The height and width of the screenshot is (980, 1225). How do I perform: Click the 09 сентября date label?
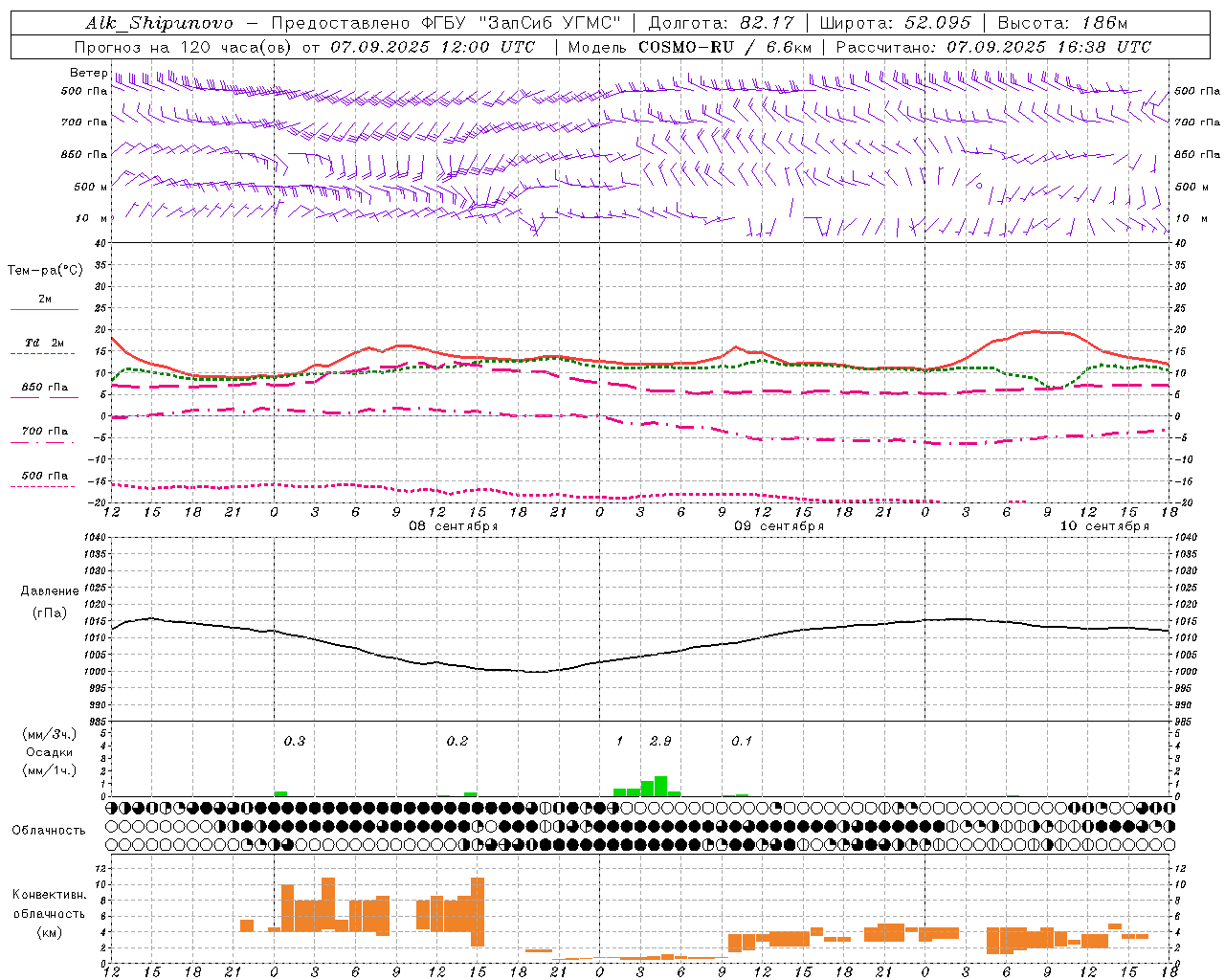(x=779, y=526)
